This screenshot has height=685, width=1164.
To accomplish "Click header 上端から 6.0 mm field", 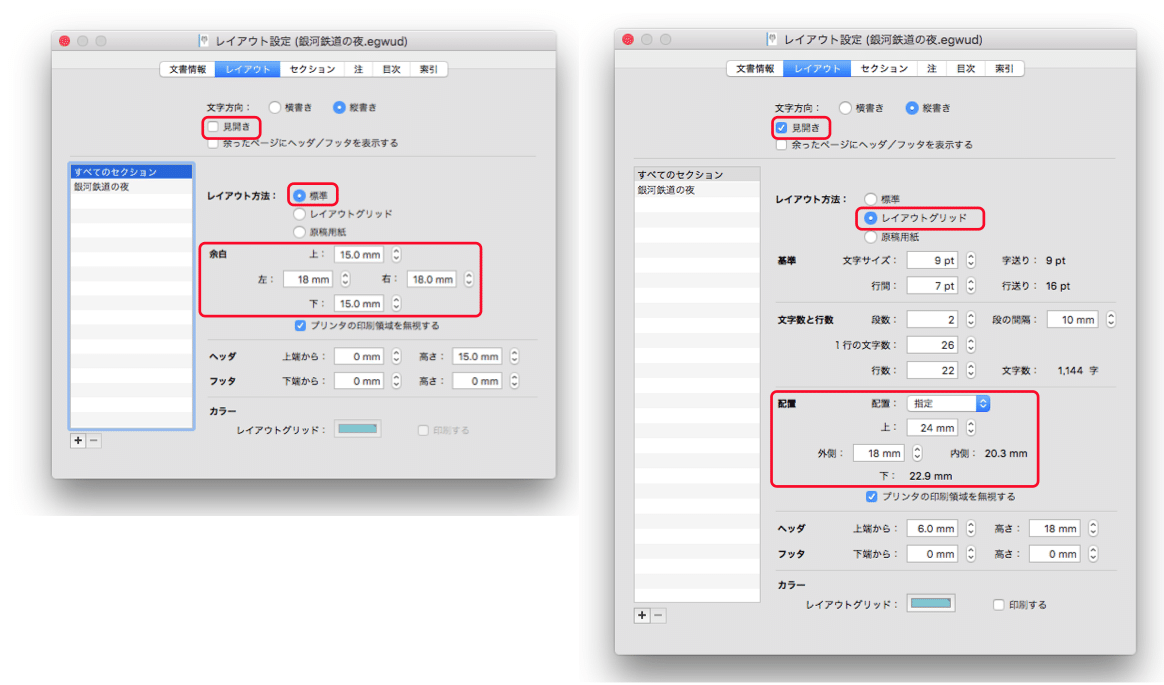I will [932, 529].
